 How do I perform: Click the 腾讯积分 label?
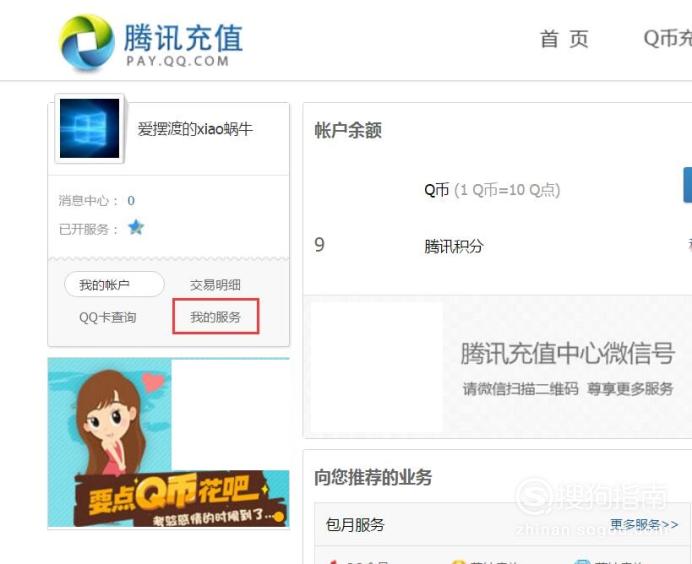pyautogui.click(x=454, y=246)
